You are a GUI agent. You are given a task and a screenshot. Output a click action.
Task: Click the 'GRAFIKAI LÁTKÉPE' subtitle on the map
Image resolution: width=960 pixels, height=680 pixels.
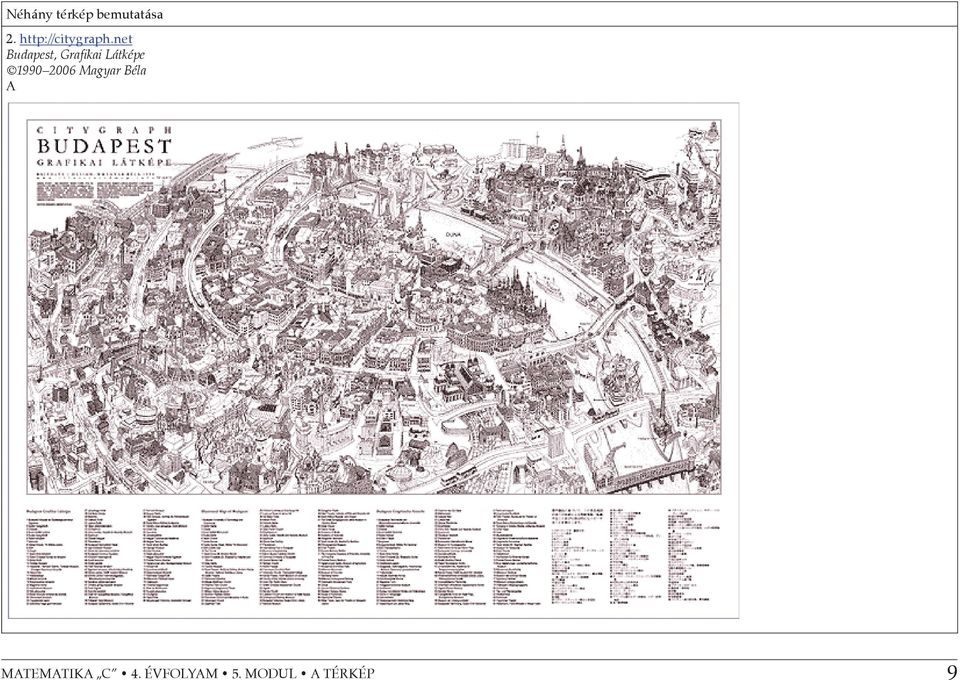coord(105,163)
